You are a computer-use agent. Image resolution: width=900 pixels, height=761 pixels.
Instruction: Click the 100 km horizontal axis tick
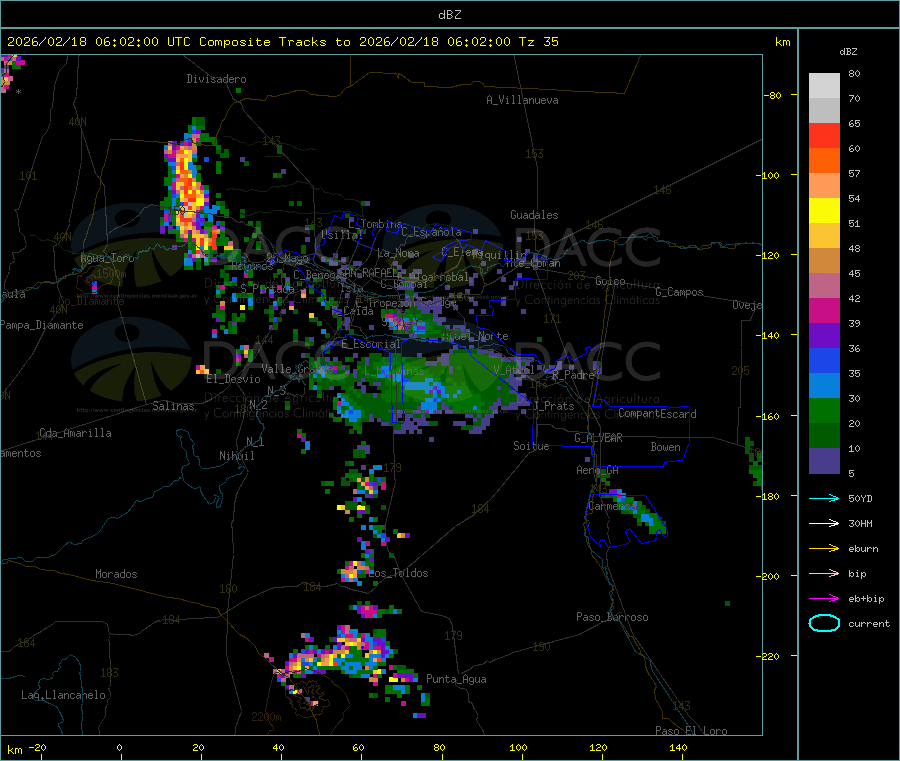[518, 747]
